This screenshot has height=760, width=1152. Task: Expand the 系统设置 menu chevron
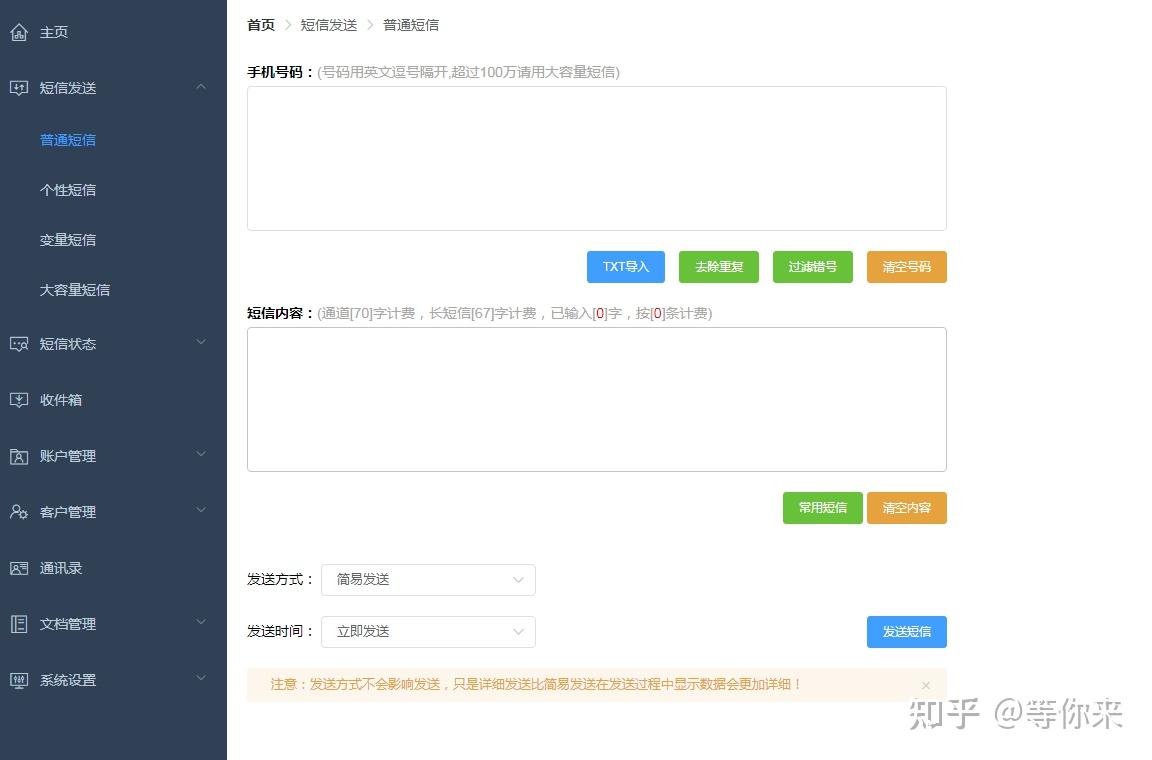tap(201, 678)
